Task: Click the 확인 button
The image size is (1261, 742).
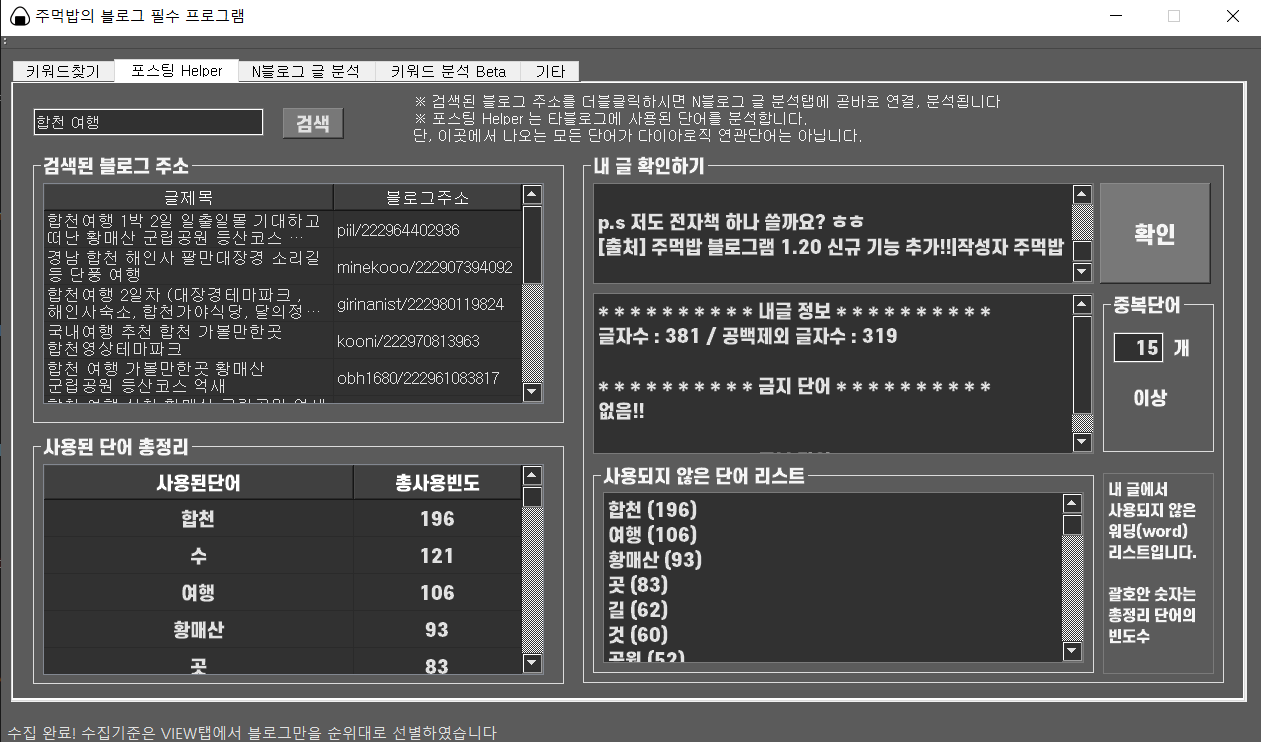Action: (1155, 233)
